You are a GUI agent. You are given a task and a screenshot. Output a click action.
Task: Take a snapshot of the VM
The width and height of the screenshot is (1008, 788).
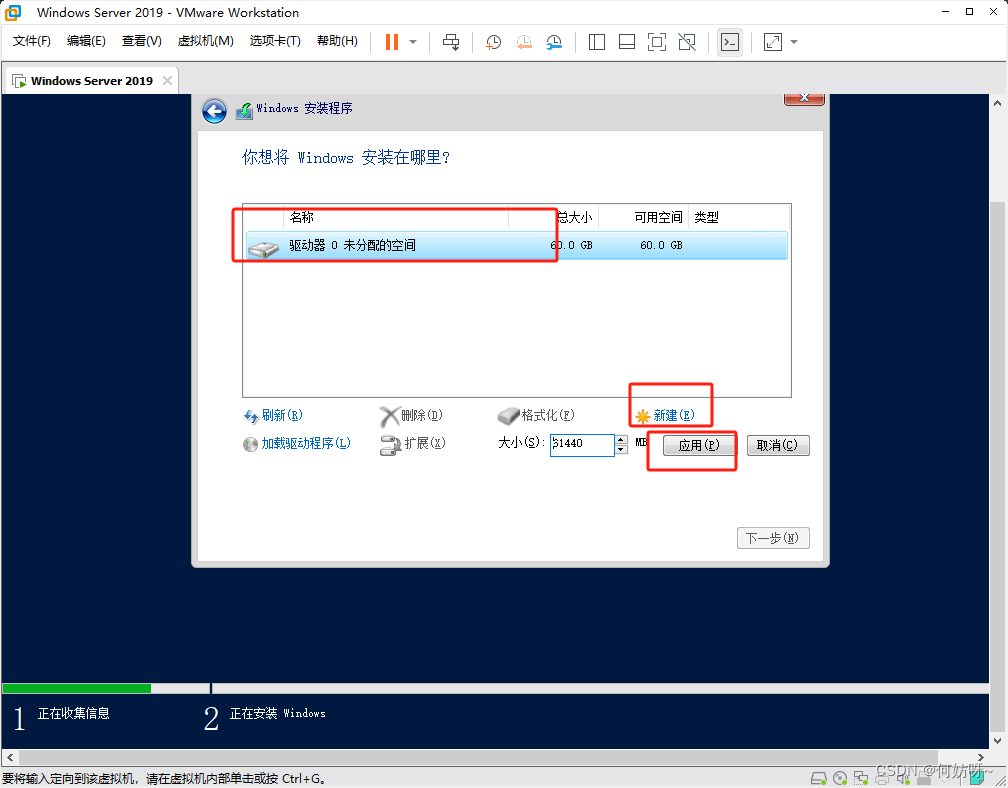click(493, 42)
